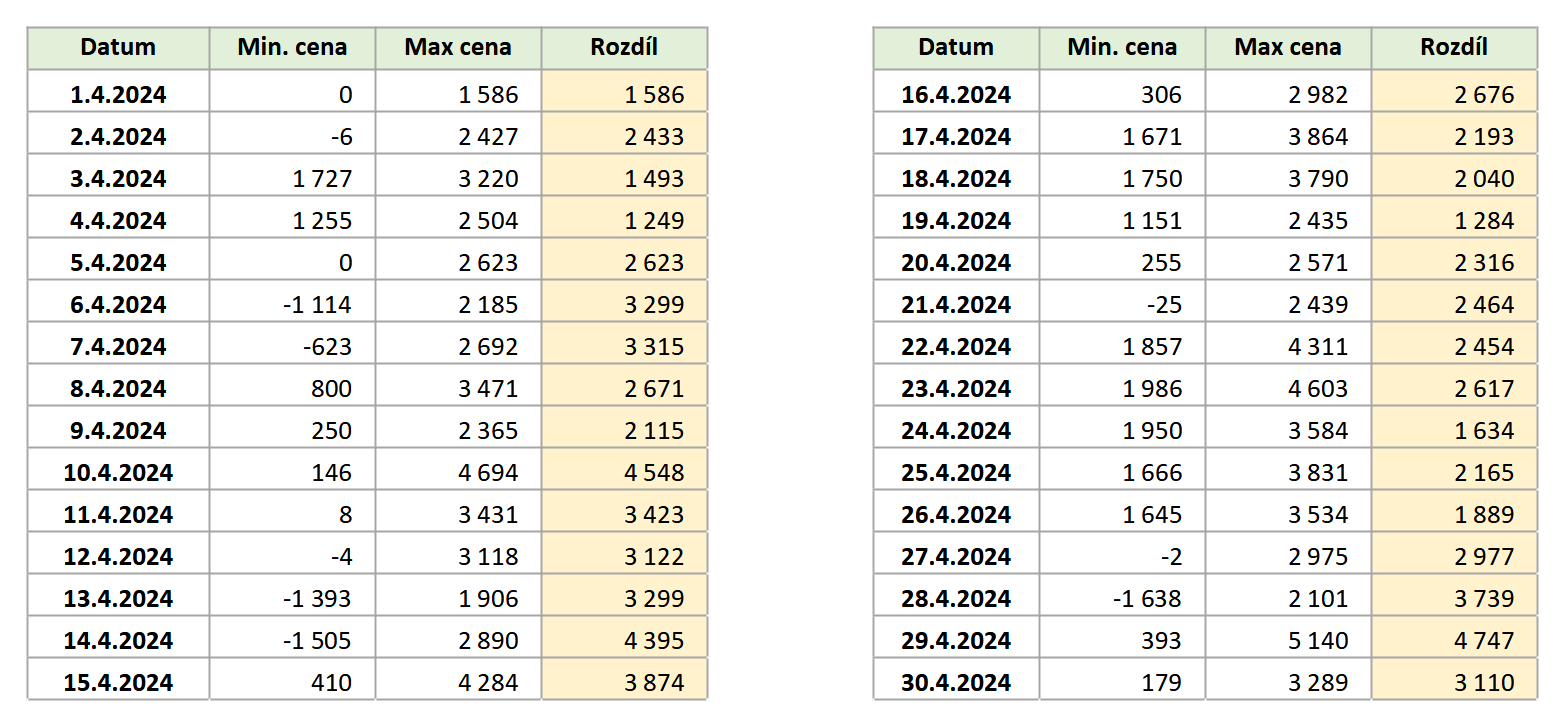Image resolution: width=1563 pixels, height=727 pixels.
Task: Click the Rozdíl value 4 747
Action: pyautogui.click(x=1484, y=641)
